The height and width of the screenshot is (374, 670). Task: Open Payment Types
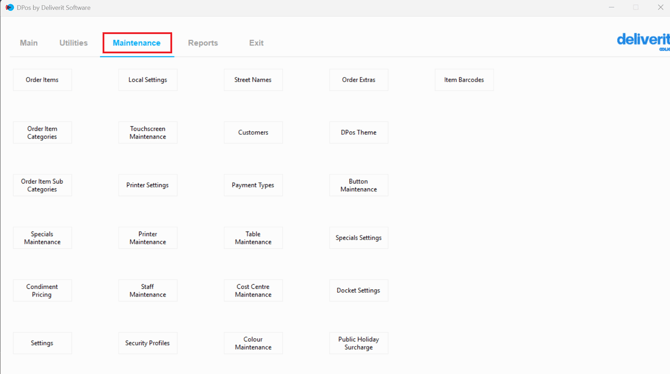coord(253,185)
